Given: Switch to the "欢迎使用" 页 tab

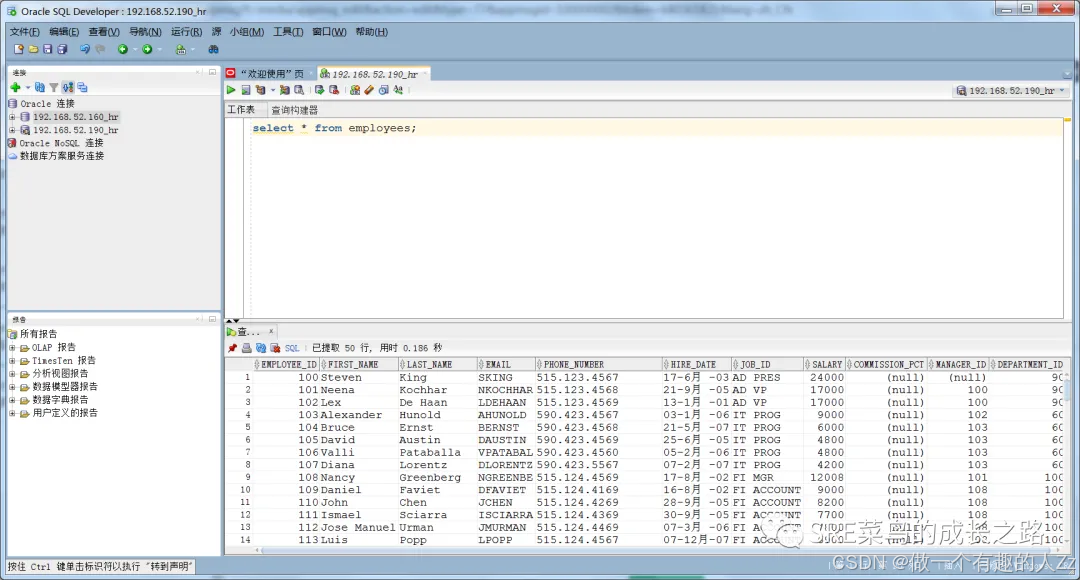Looking at the screenshot, I should point(269,74).
